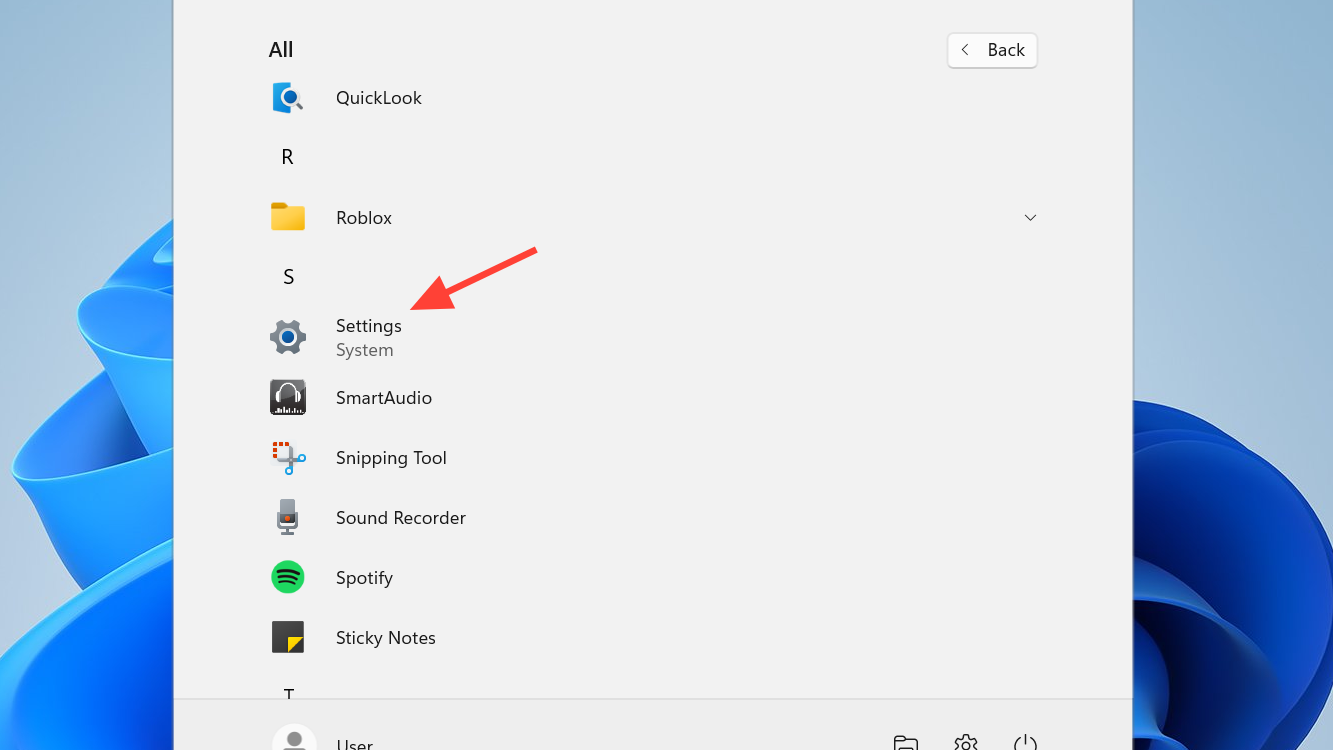Open Snipping Tool via its scissors icon
The image size is (1333, 750).
click(288, 458)
